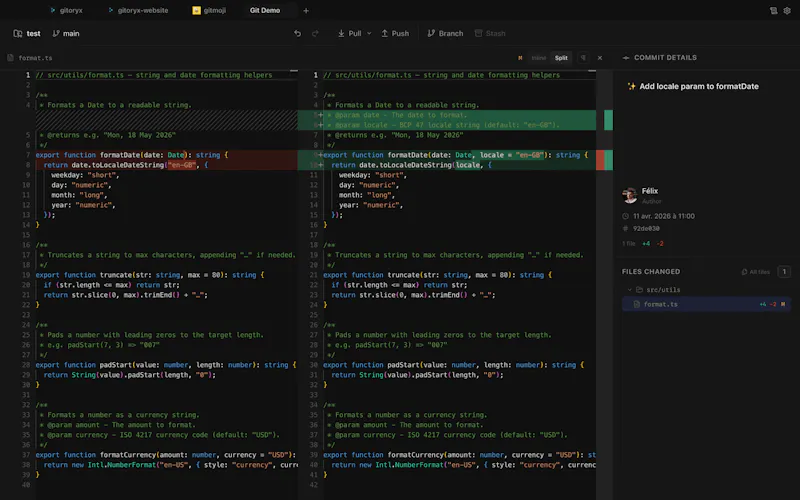Click 'locale = "en-GB"' in right pane
Viewport: 800px width, 500px height.
[x=510, y=155]
